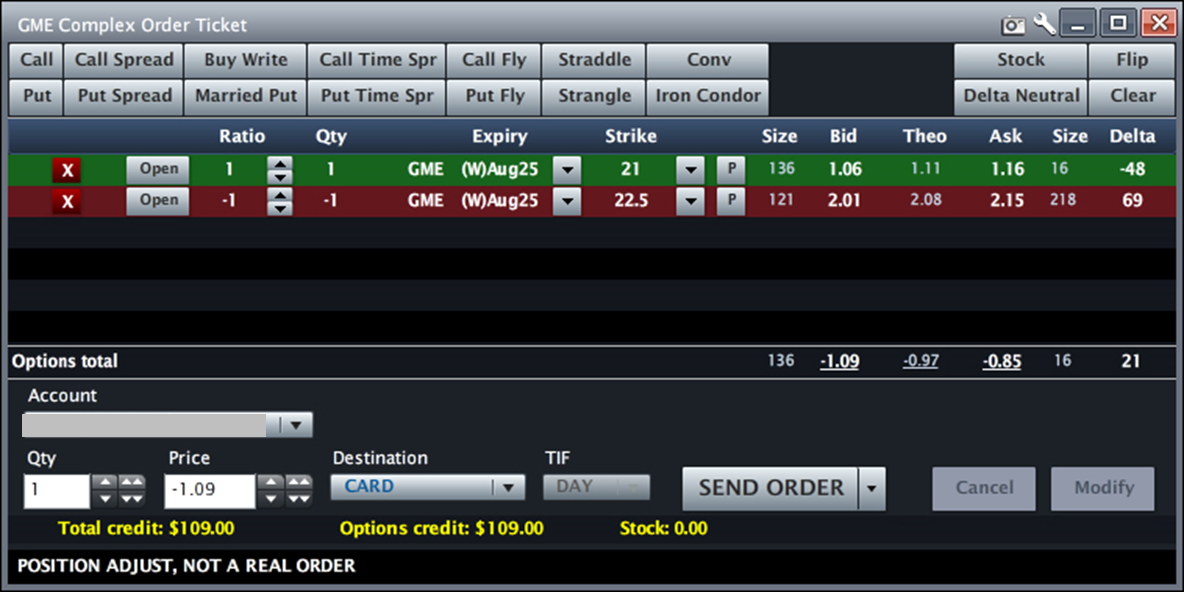The image size is (1184, 592).
Task: Click the Qty single-step stepper arrows
Action: [x=105, y=490]
